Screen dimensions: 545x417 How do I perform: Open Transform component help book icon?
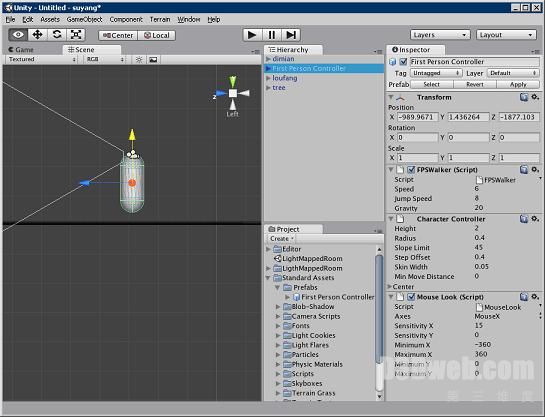tap(524, 97)
